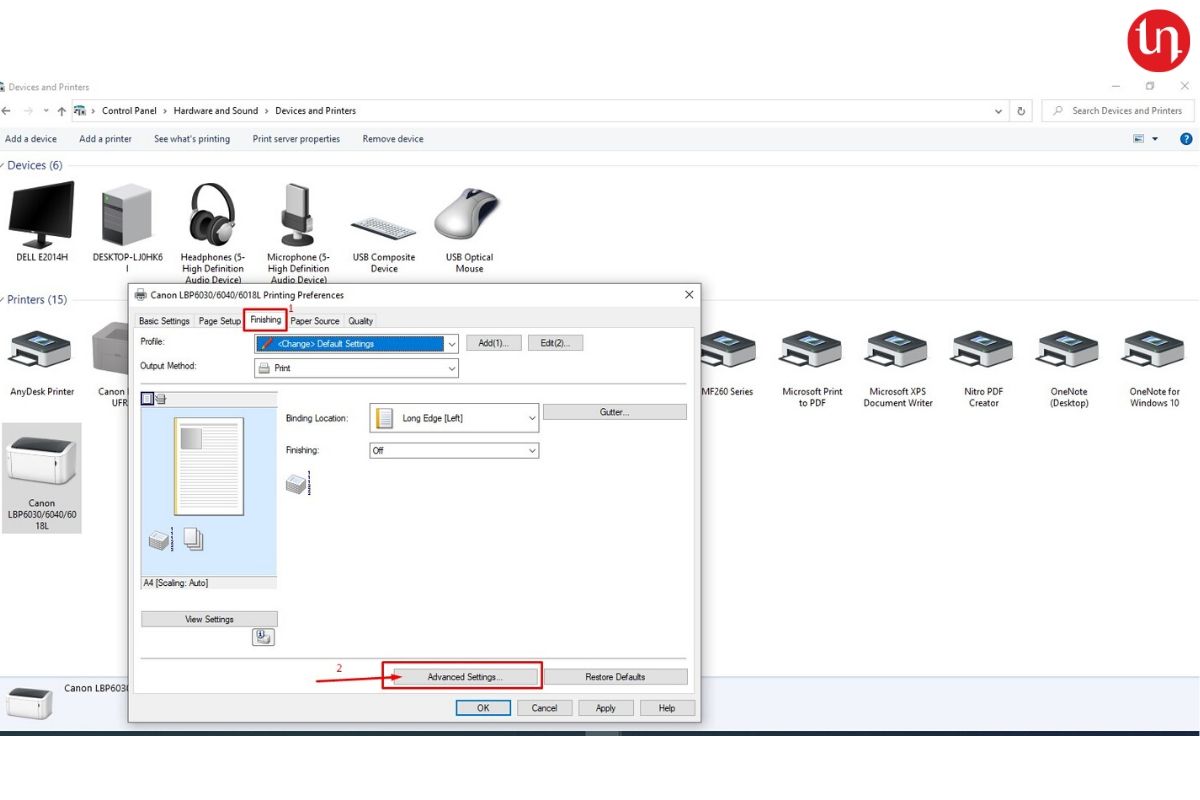Click the Add(1)... profile button
The width and height of the screenshot is (1200, 800).
pos(494,343)
